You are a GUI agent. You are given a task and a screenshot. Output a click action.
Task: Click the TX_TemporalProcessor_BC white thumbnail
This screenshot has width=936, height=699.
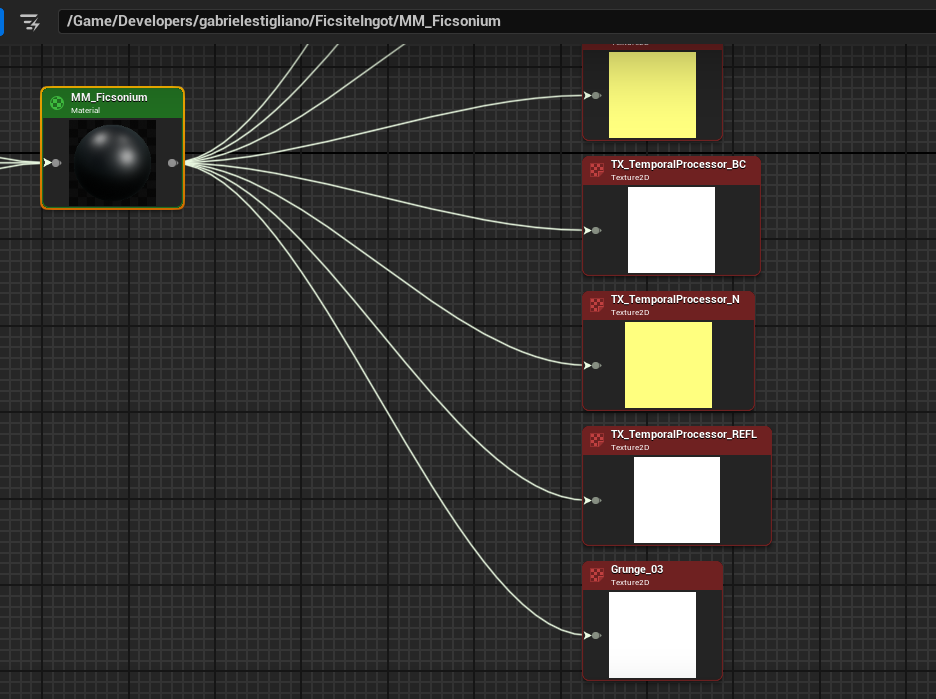(672, 230)
